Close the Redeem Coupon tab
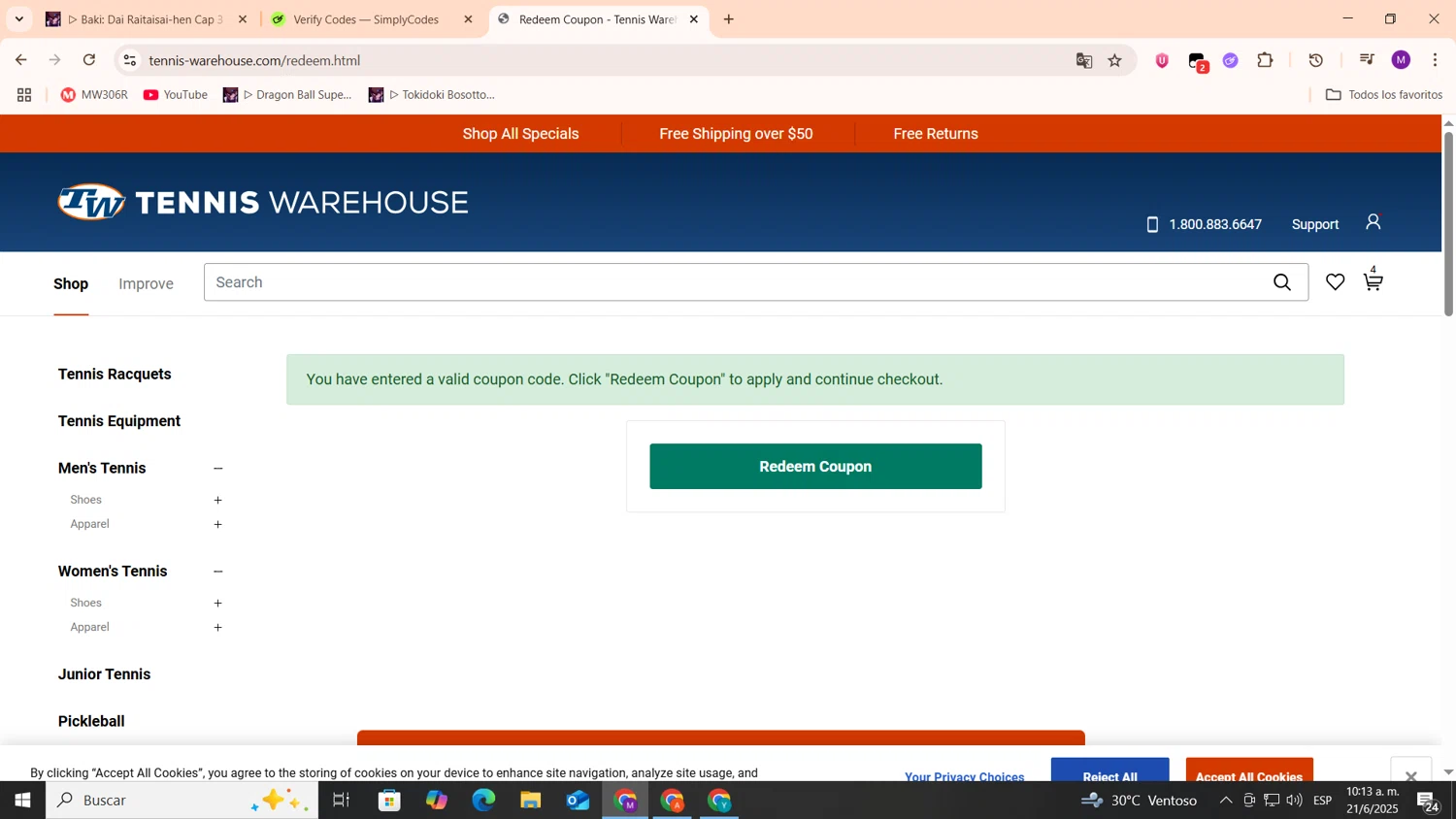Screen dimensions: 1456x819 pyautogui.click(x=693, y=19)
